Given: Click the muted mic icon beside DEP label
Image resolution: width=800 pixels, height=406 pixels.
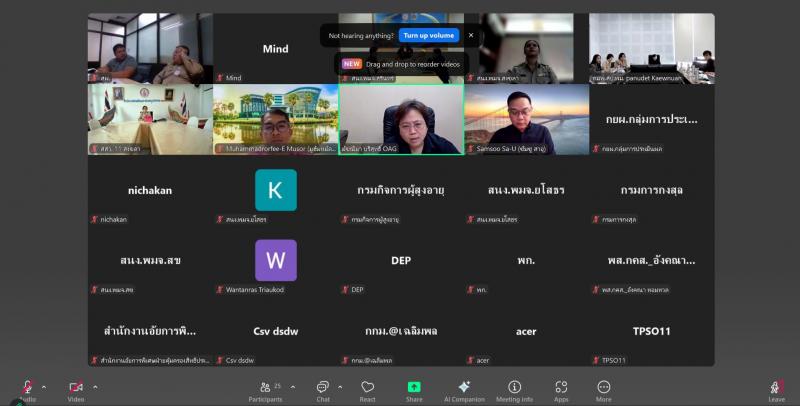Looking at the screenshot, I should pyautogui.click(x=345, y=290).
